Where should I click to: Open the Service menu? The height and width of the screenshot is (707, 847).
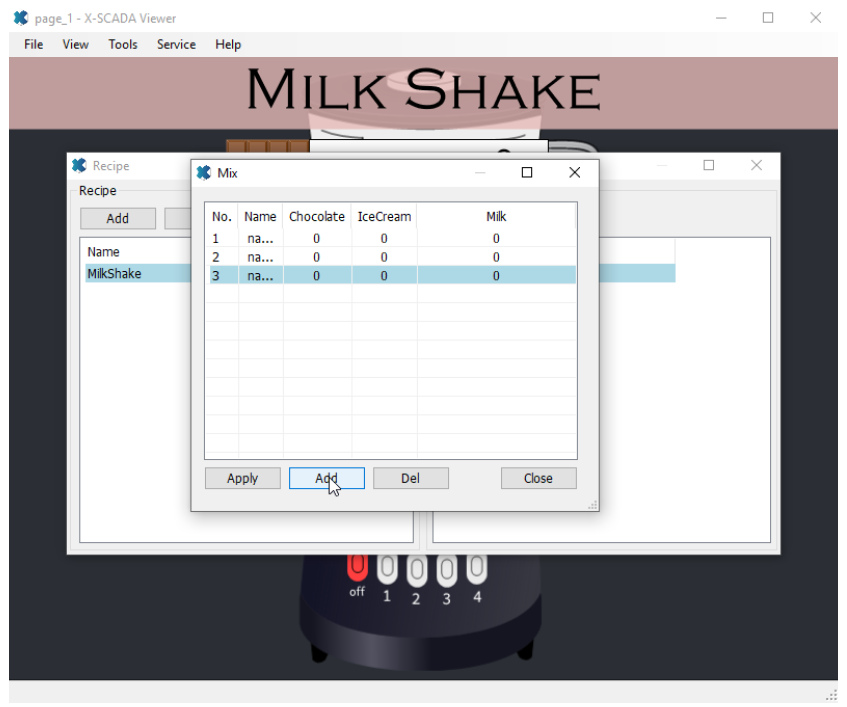[176, 44]
